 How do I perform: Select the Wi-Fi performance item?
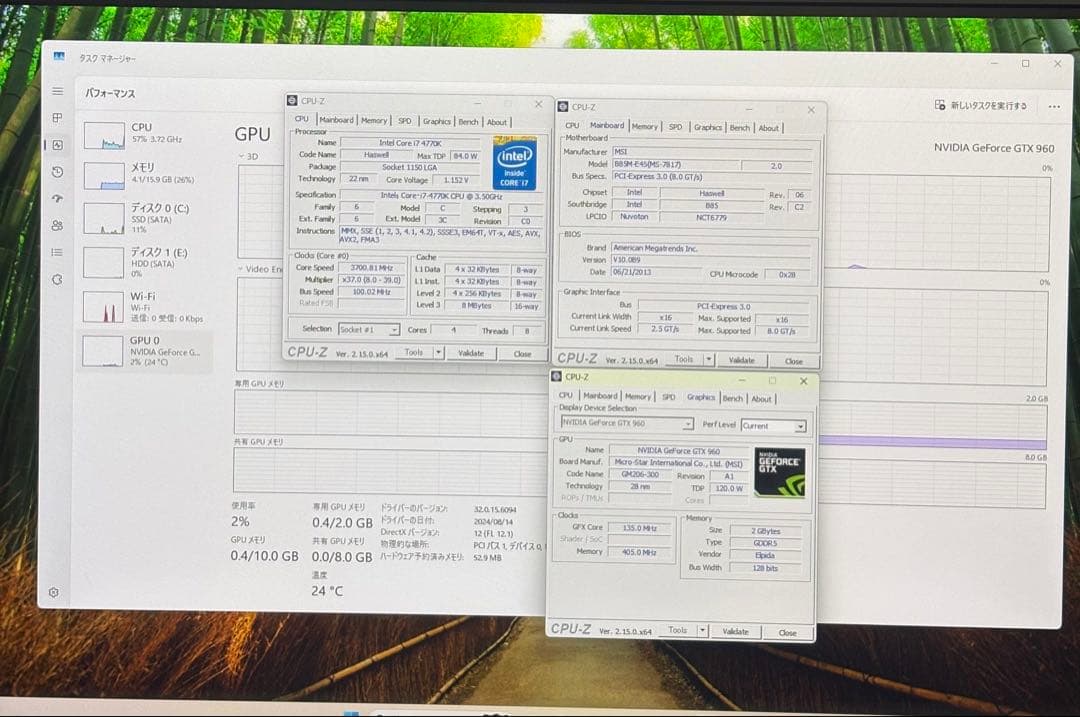click(147, 306)
